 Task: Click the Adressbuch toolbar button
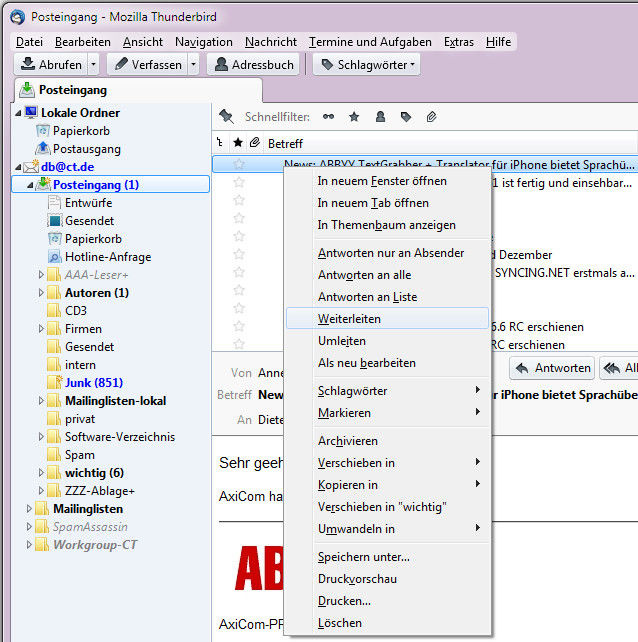pos(255,64)
